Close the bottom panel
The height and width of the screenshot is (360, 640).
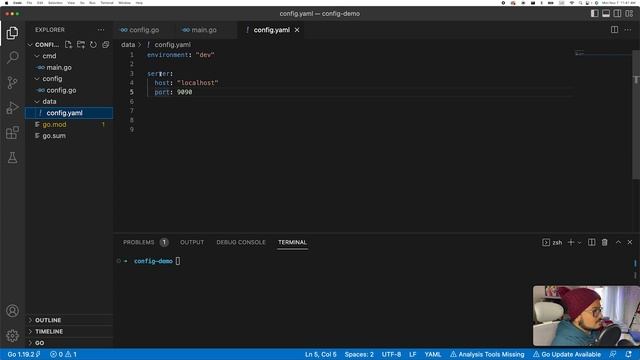coord(630,242)
